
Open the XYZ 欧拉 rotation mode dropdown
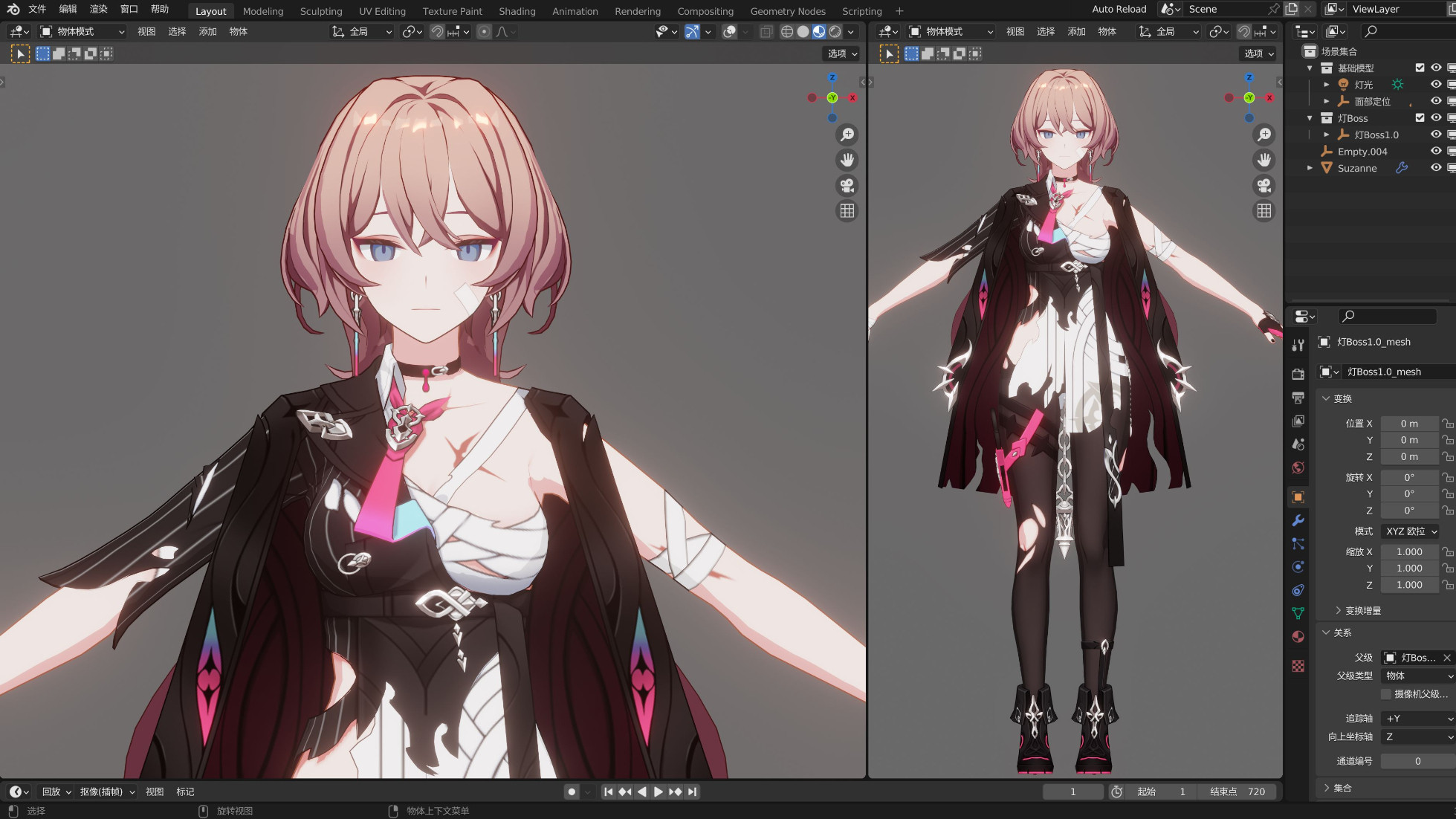click(1411, 531)
